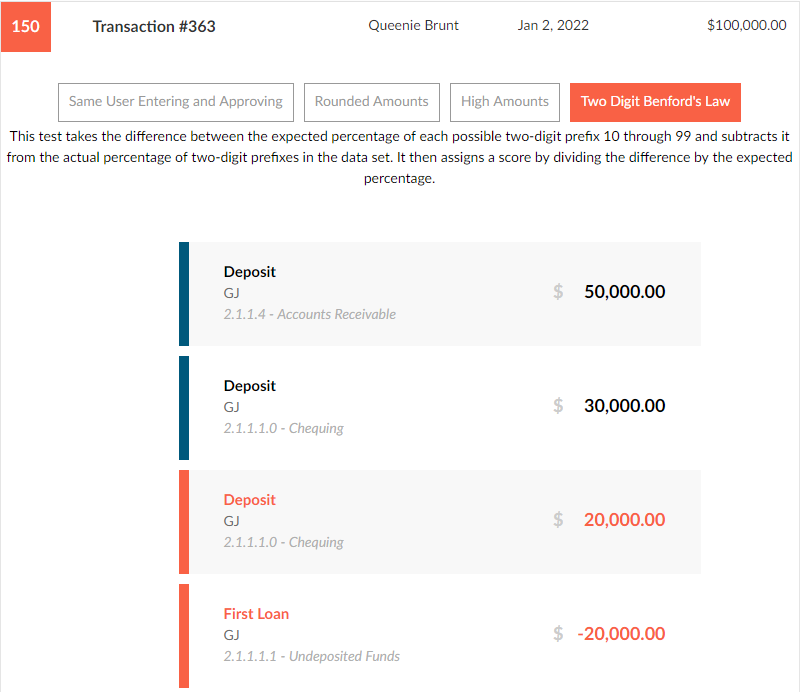
Task: Open the High Amounts tab
Action: pyautogui.click(x=505, y=102)
